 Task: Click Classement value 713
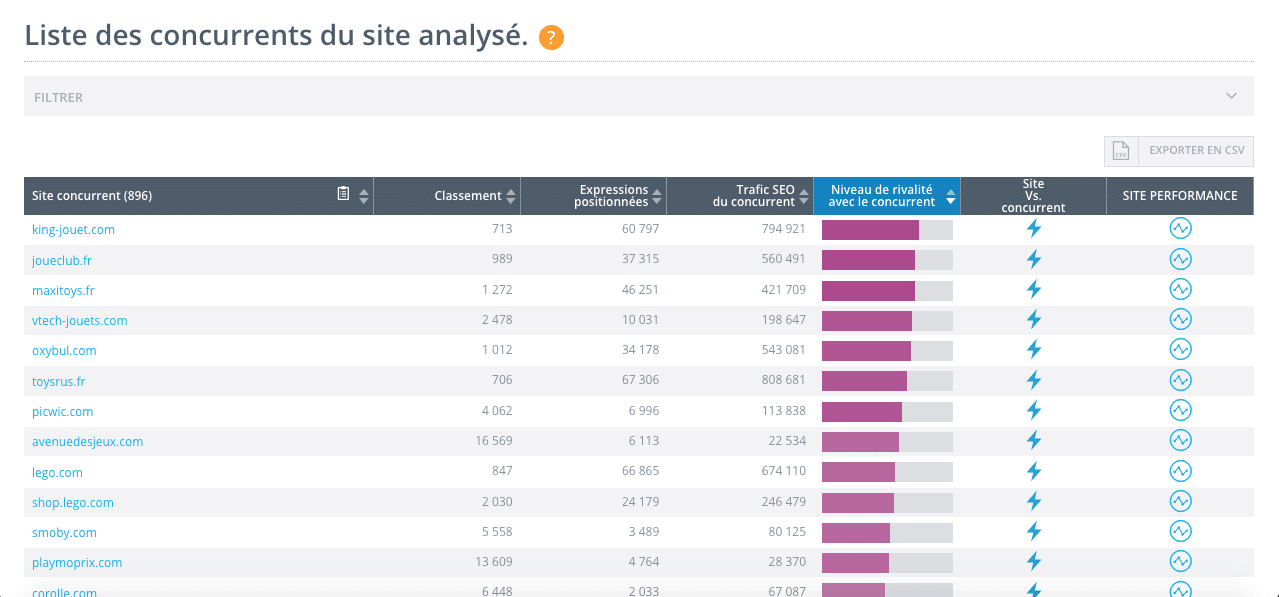pos(502,229)
